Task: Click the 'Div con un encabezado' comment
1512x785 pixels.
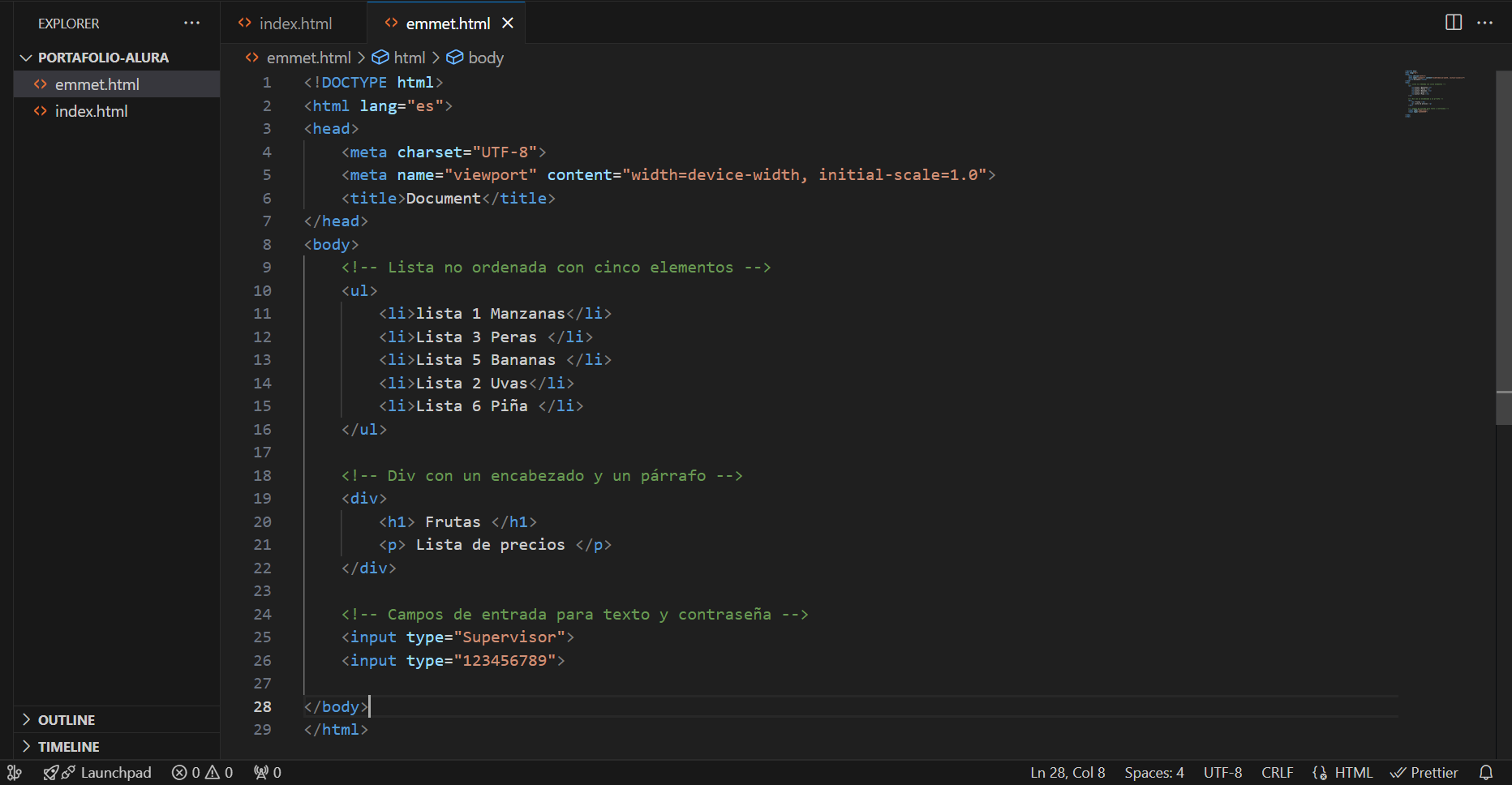Action: (x=542, y=476)
